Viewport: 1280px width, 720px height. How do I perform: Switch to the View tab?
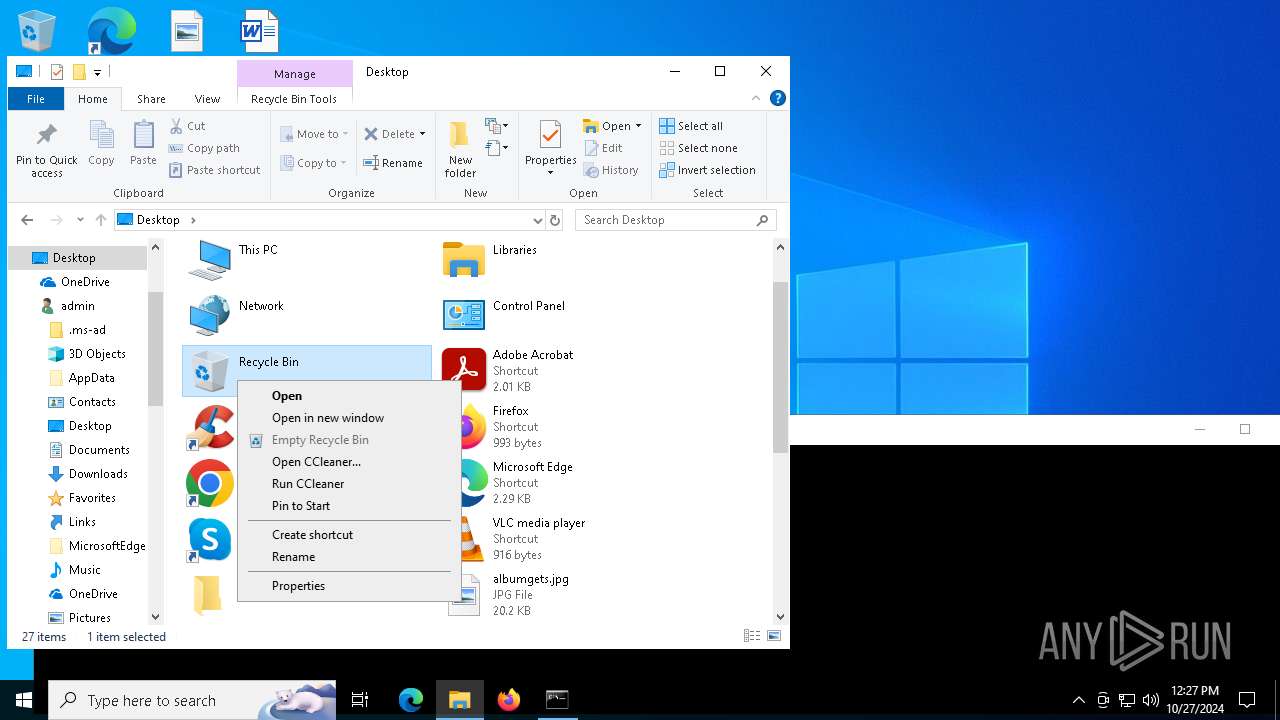pos(207,99)
